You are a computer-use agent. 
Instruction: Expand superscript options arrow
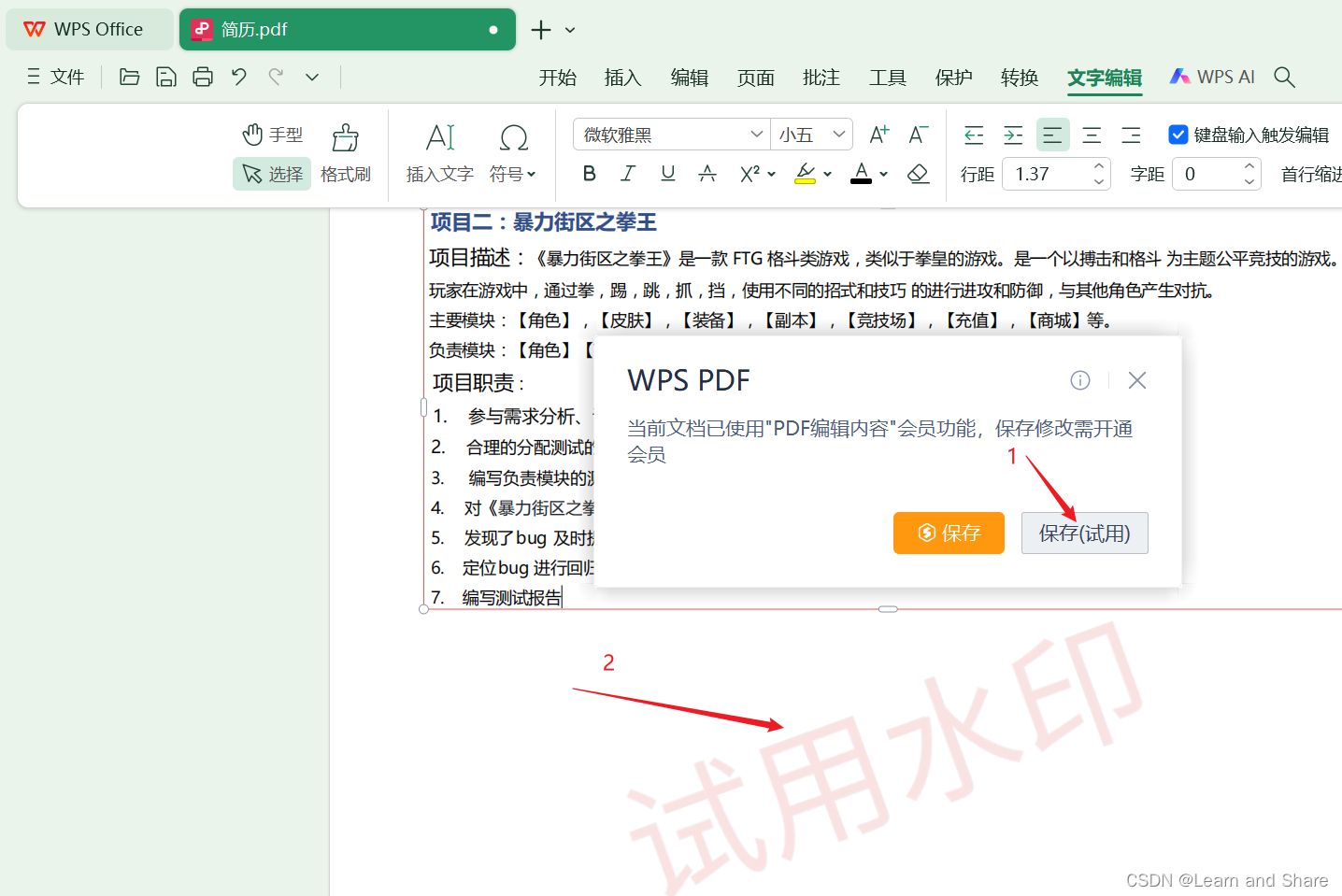pos(772,175)
